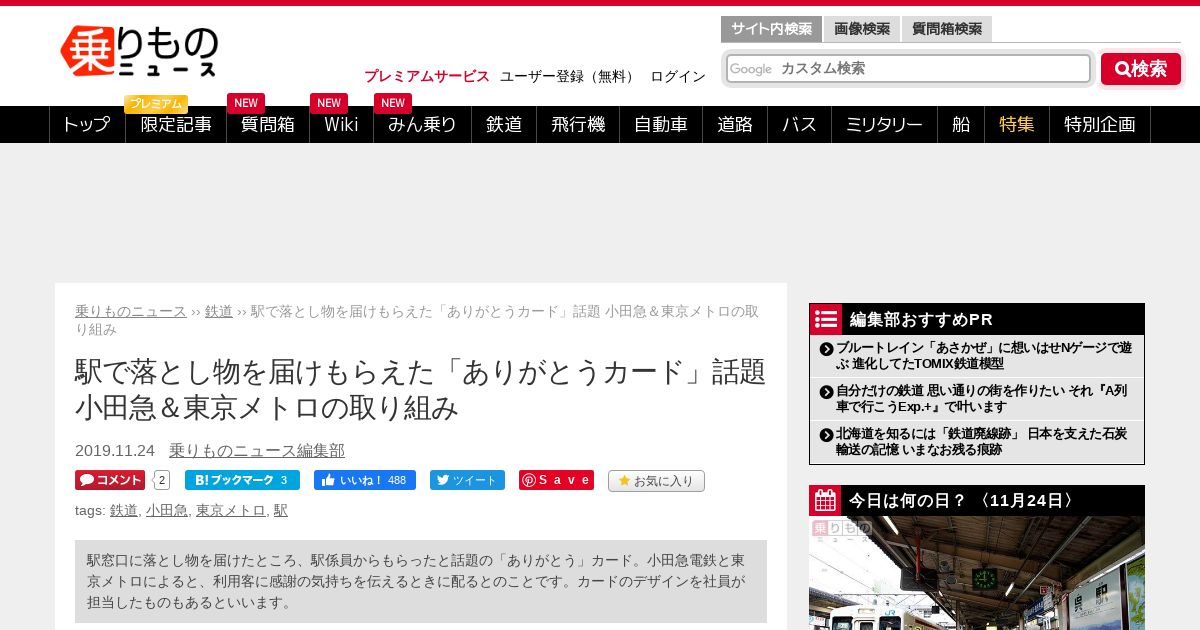Click the 今日は何の日？〈11月24日〉 heading

pyautogui.click(x=965, y=501)
